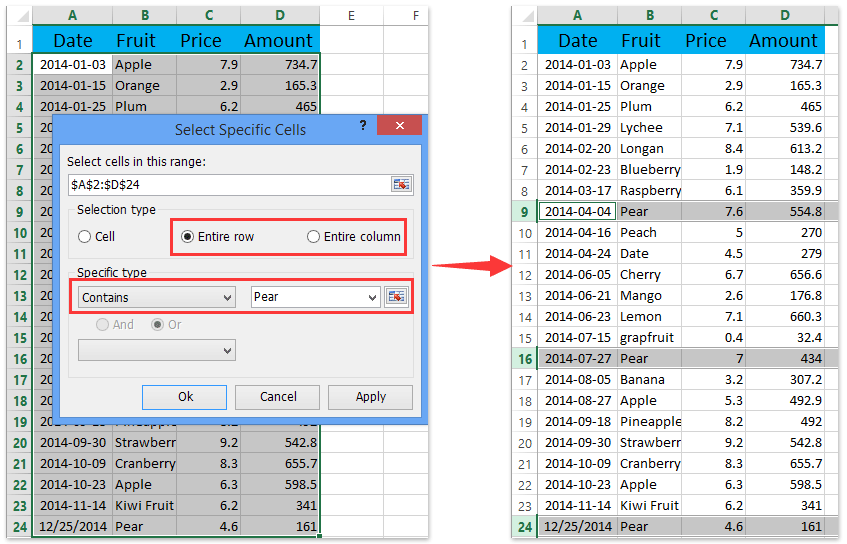The height and width of the screenshot is (544, 847).
Task: Click the range picker icon beside $A$2:$D$24
Action: [x=401, y=185]
